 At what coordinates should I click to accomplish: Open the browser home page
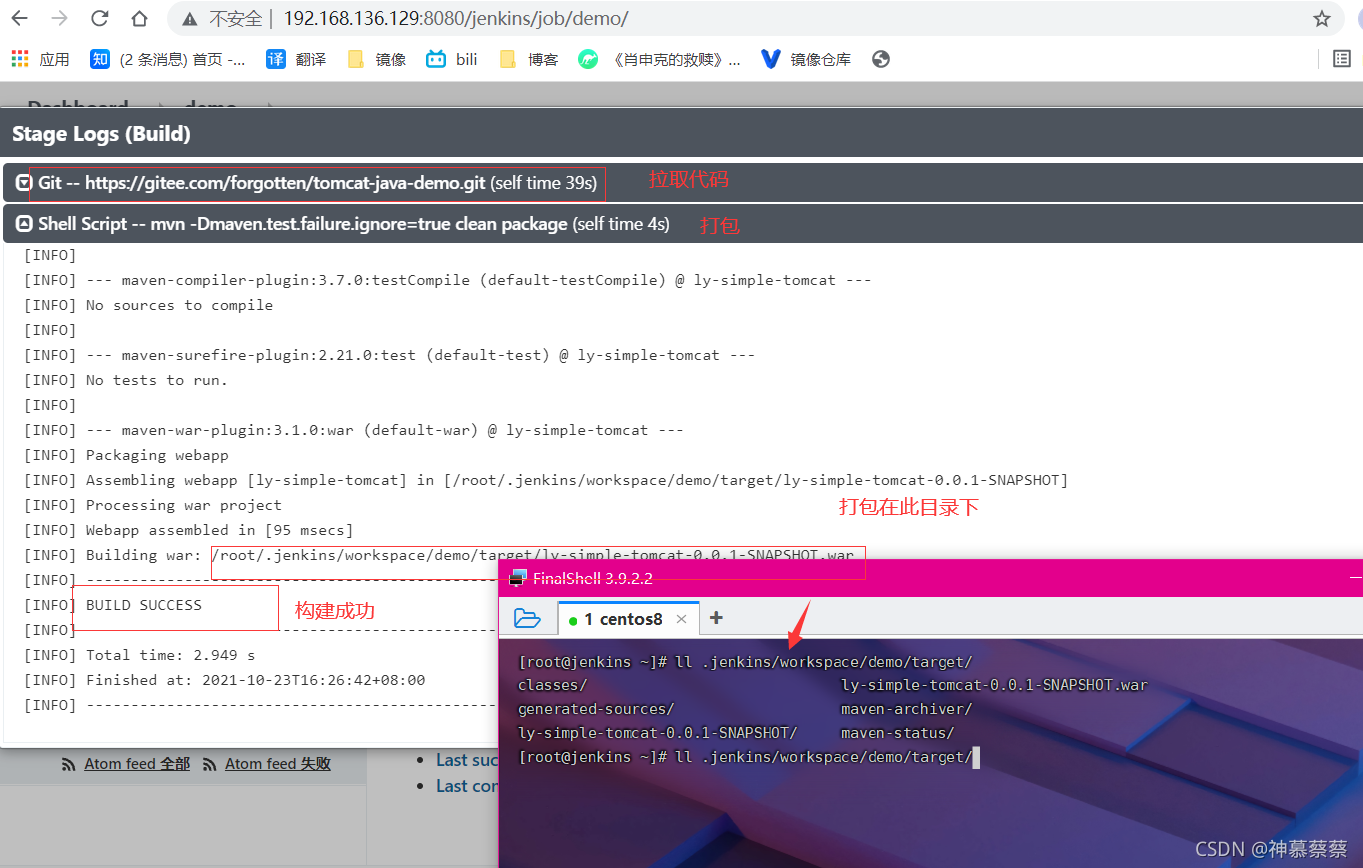tap(140, 18)
